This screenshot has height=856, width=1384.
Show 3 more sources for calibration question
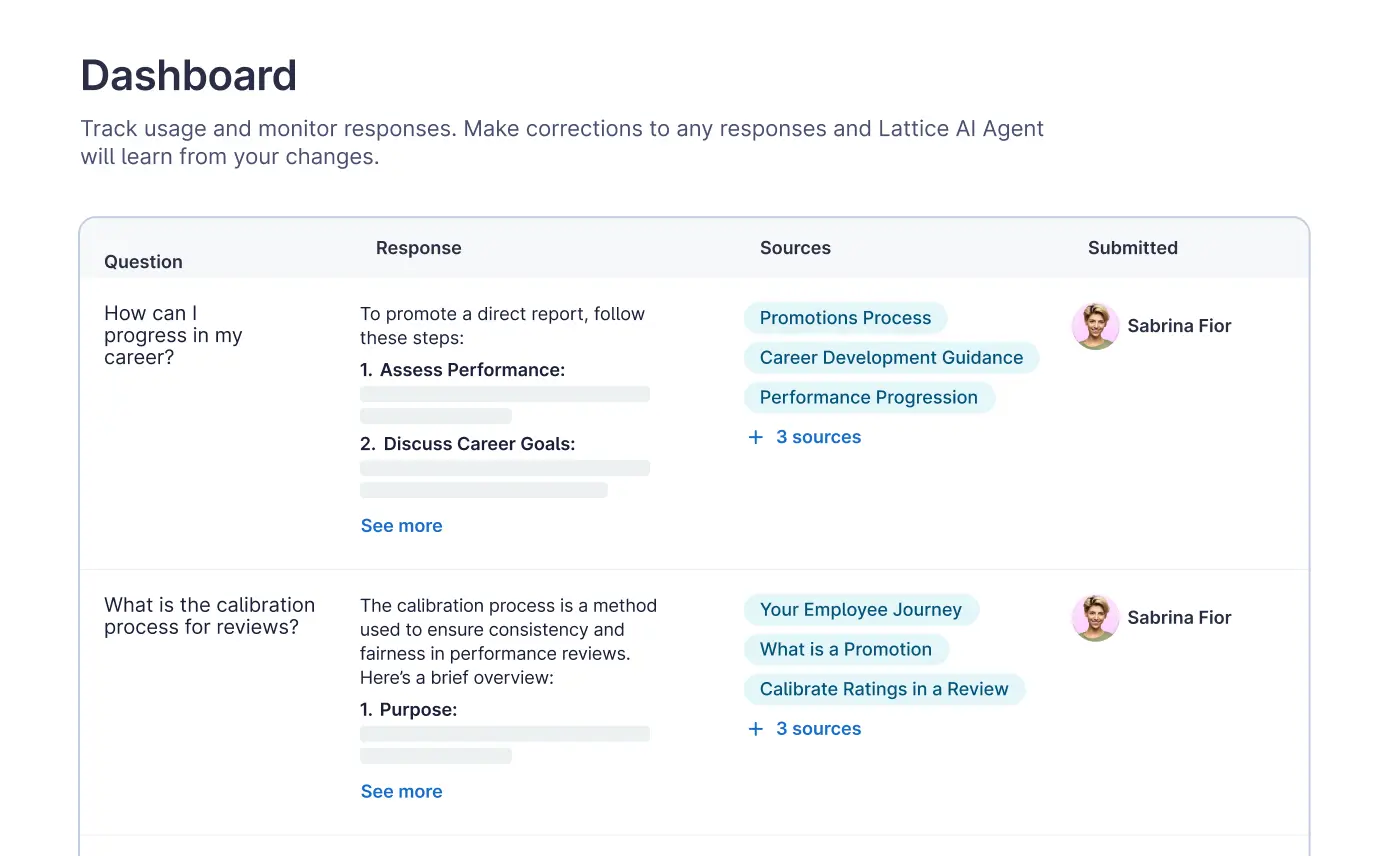tap(818, 729)
